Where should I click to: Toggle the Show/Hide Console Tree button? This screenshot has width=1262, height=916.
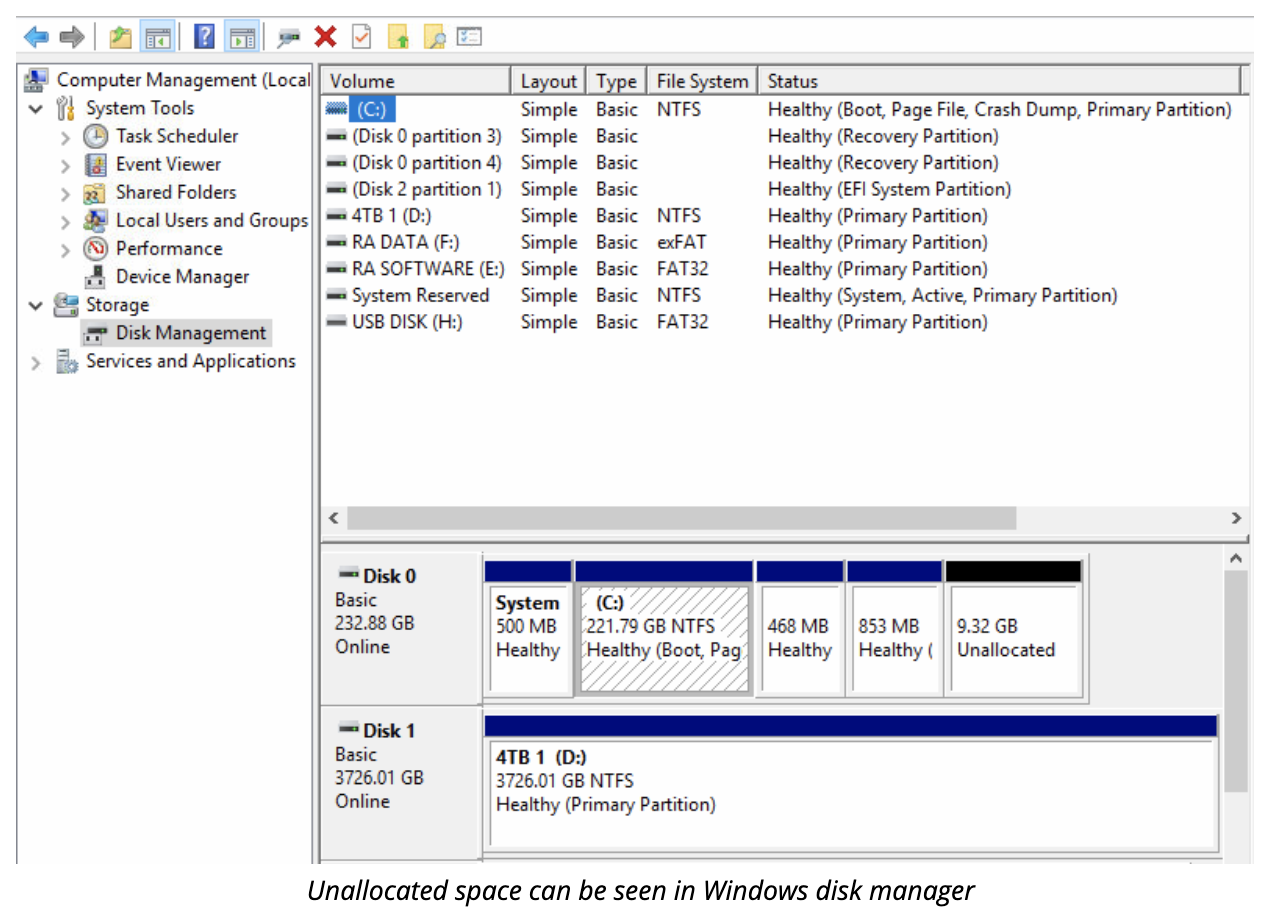(x=156, y=38)
